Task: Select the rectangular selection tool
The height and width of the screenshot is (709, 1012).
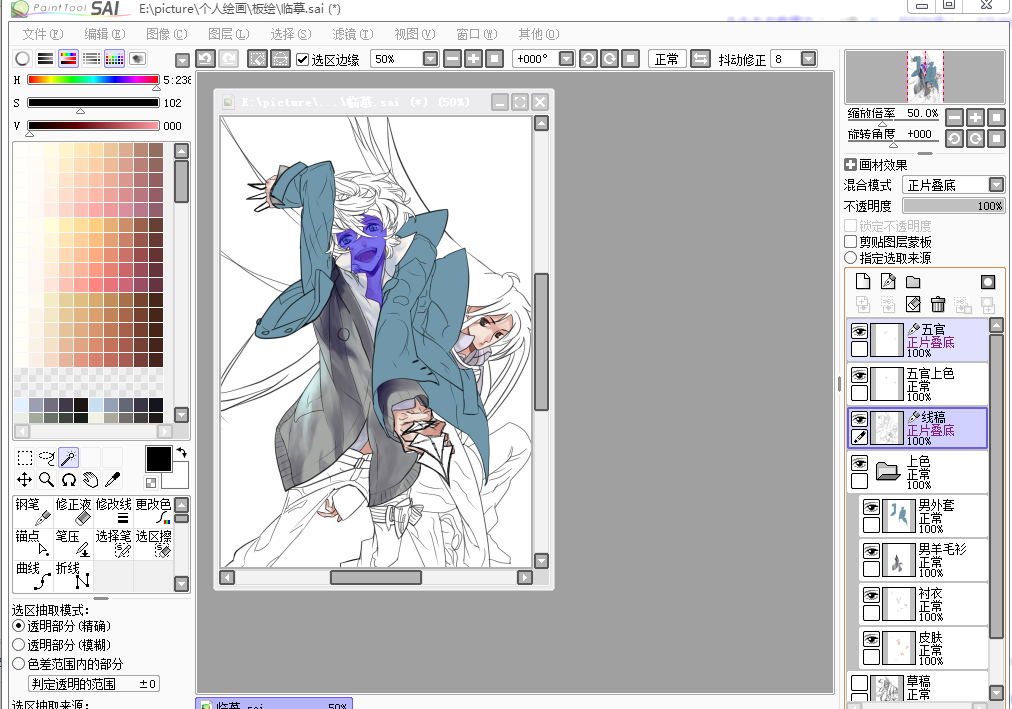Action: (x=25, y=458)
